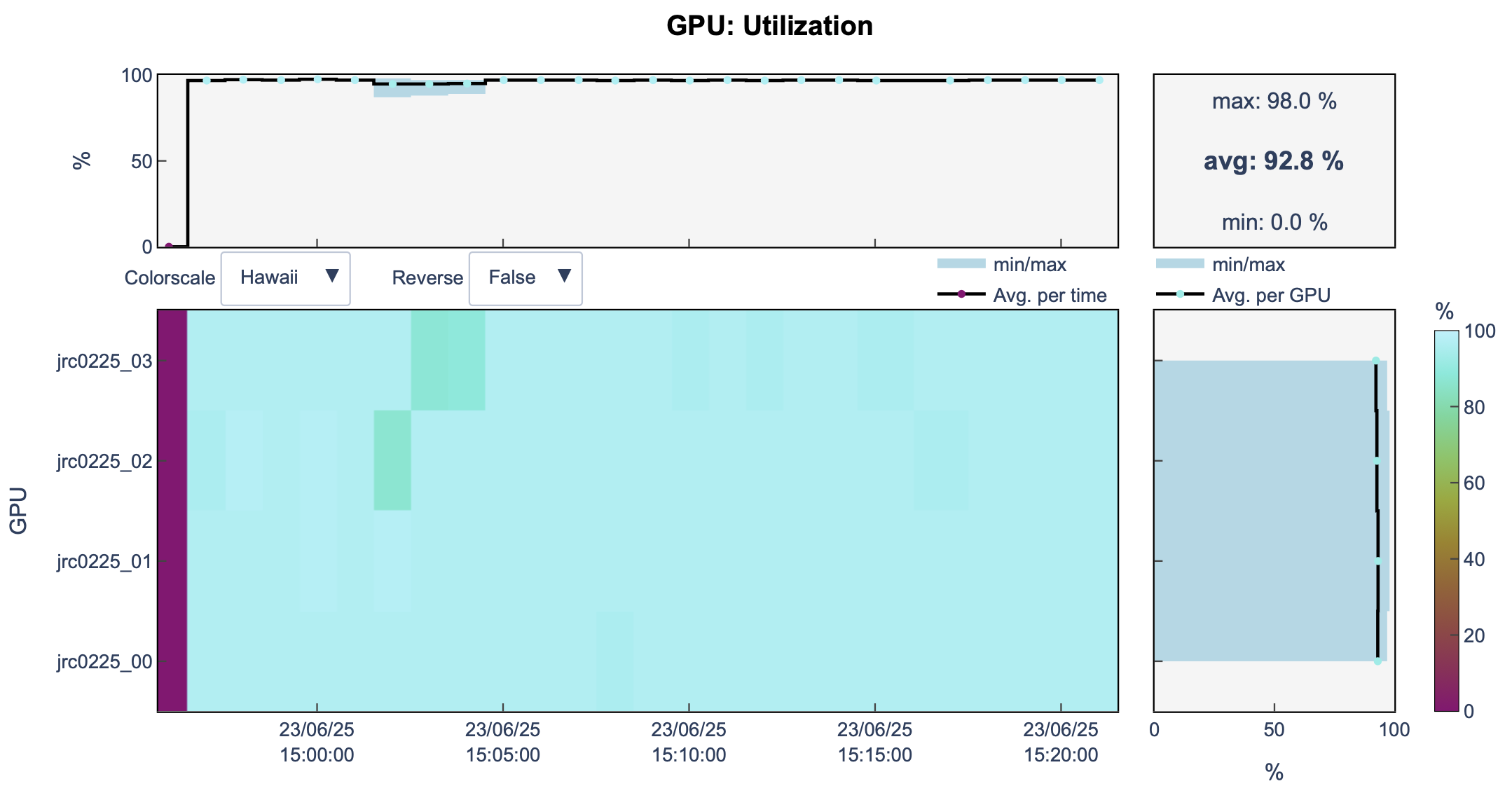Toggle Avg. per GPU legend entry
Viewport: 1512px width, 800px height.
coord(1270,296)
